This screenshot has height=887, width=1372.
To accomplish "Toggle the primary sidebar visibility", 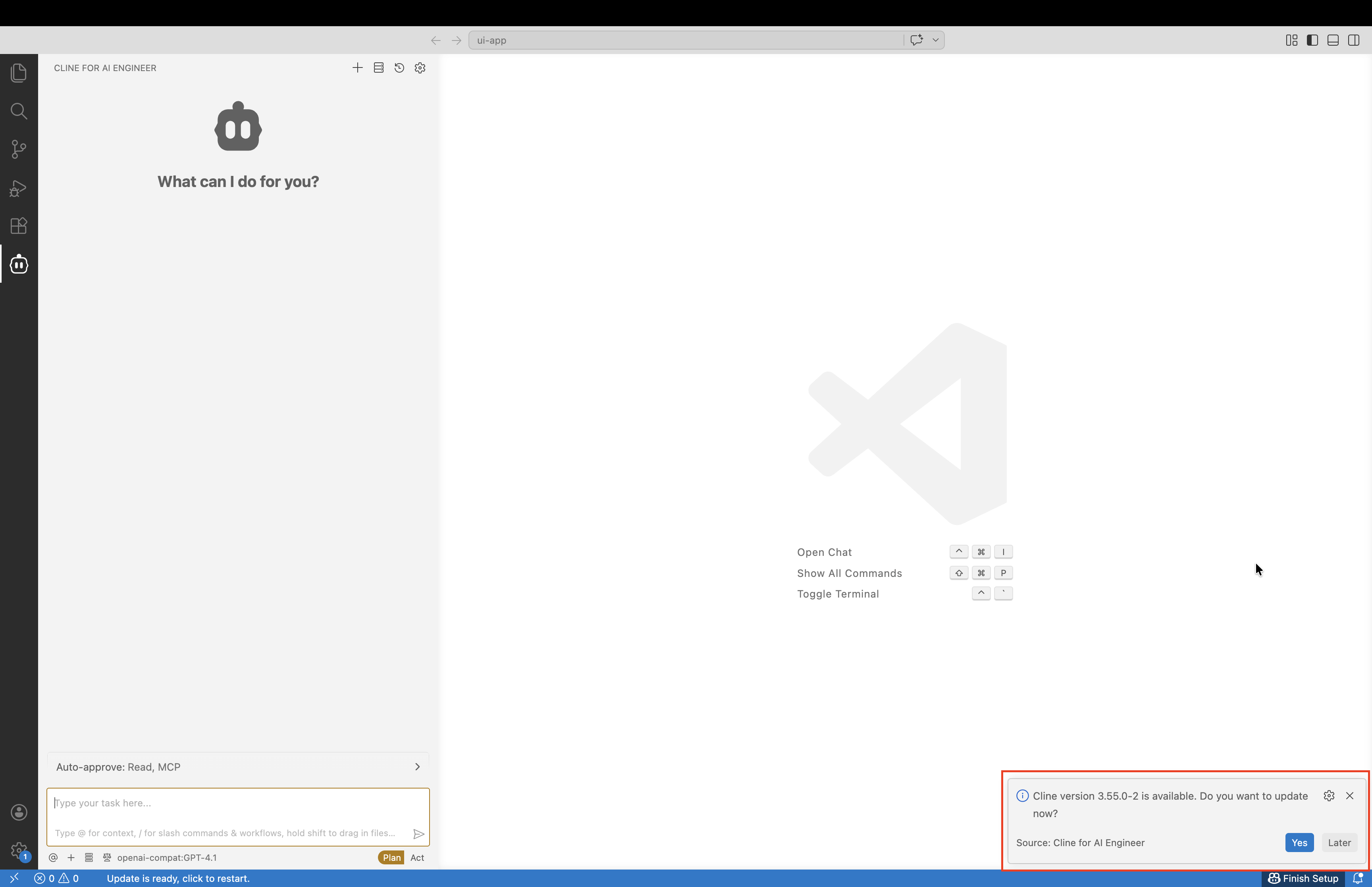I will point(1312,40).
